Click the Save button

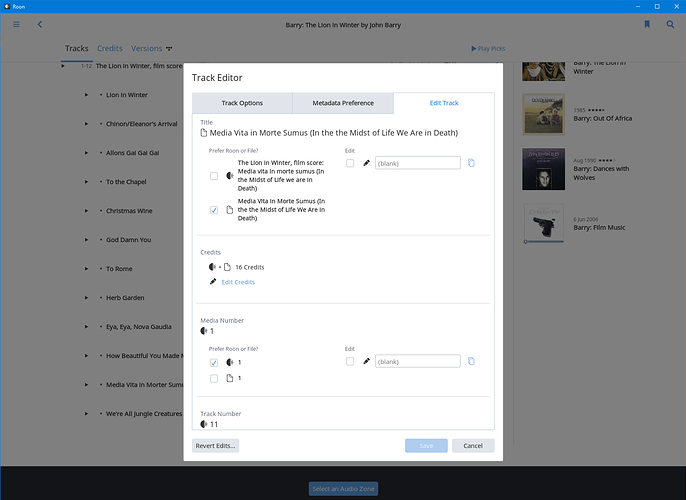pyautogui.click(x=426, y=446)
